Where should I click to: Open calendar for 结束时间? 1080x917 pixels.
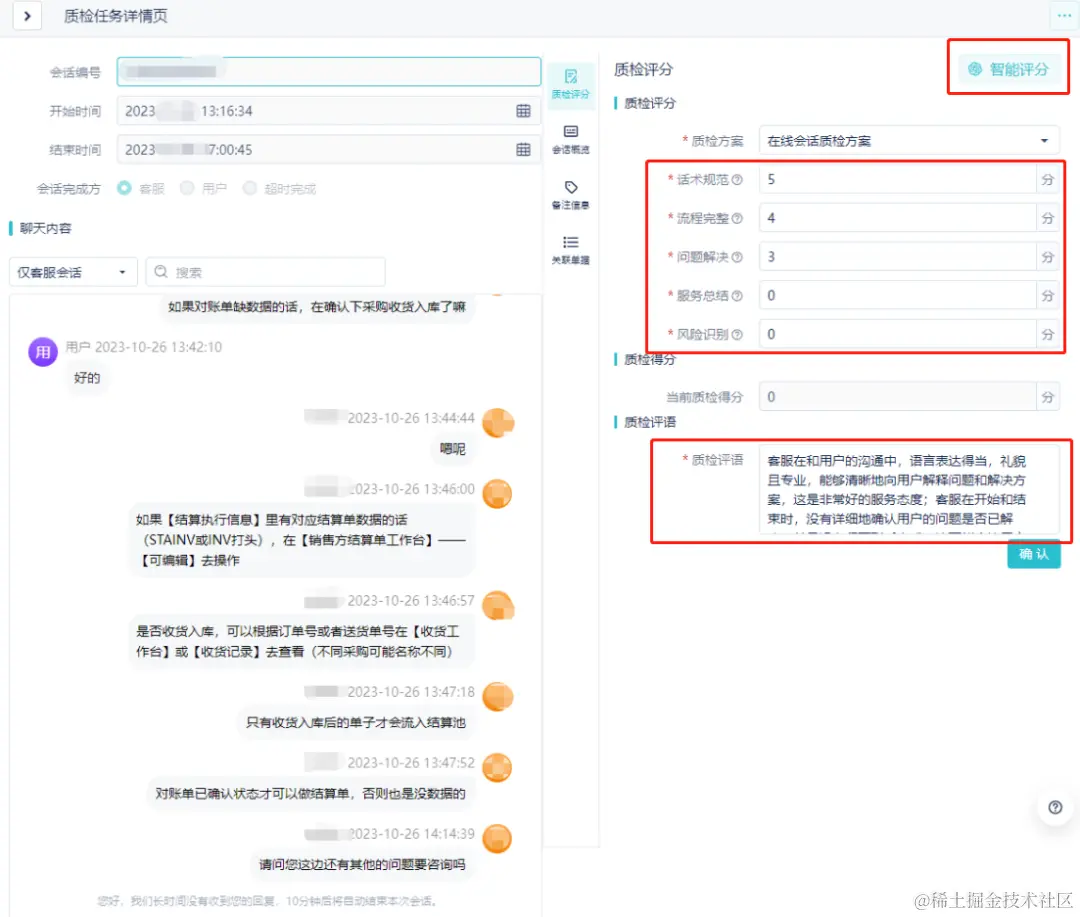(x=523, y=150)
